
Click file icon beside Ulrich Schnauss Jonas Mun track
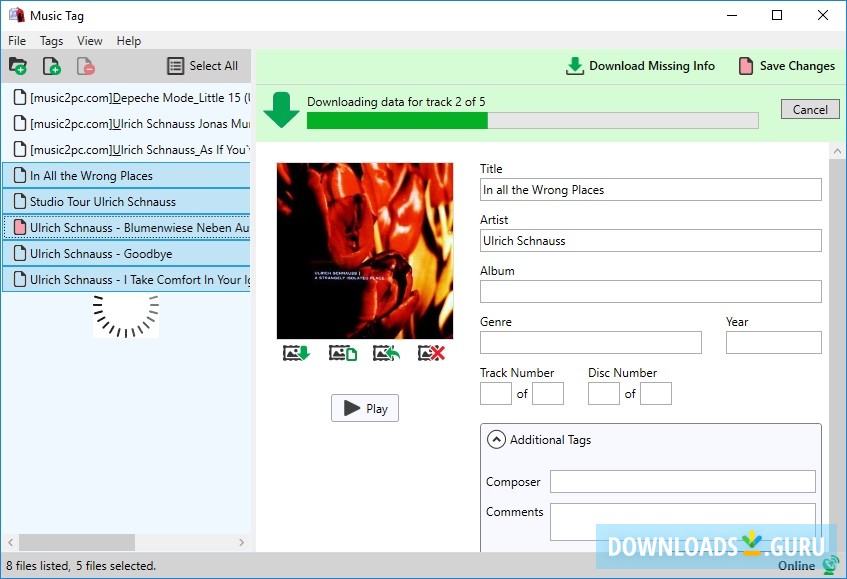click(20, 123)
